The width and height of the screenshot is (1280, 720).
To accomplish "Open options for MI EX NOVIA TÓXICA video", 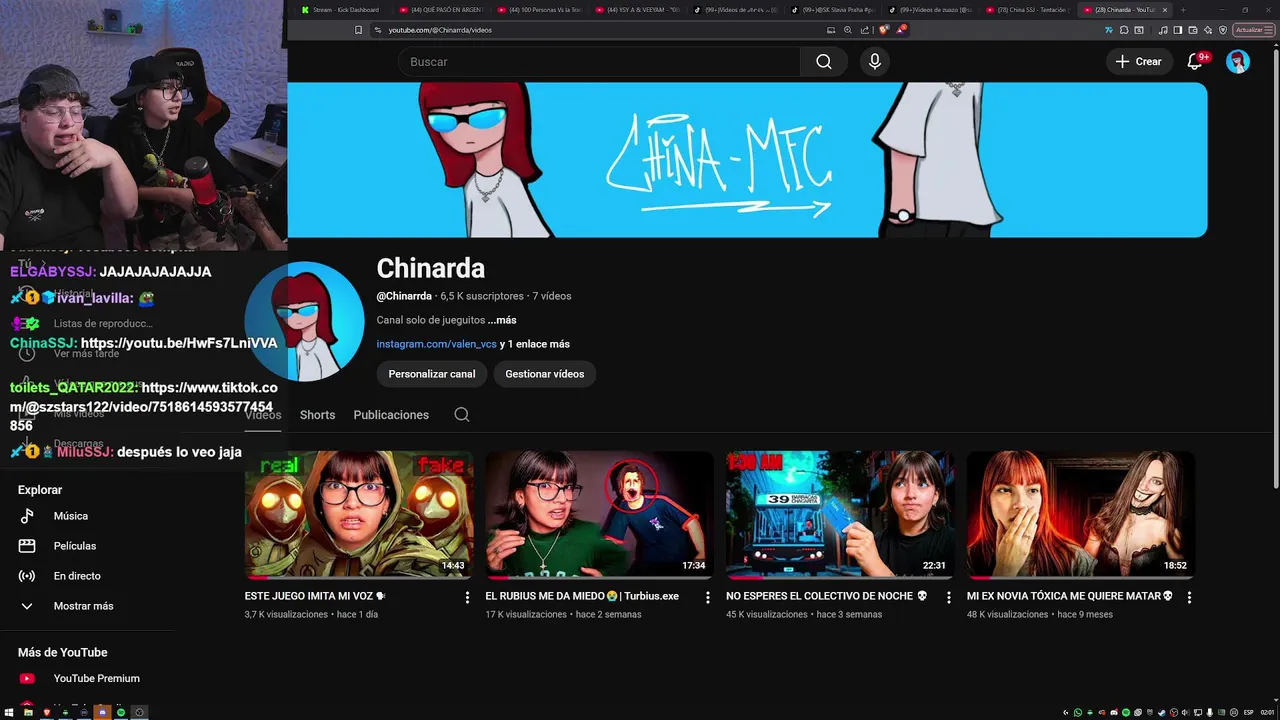I will tap(1189, 597).
